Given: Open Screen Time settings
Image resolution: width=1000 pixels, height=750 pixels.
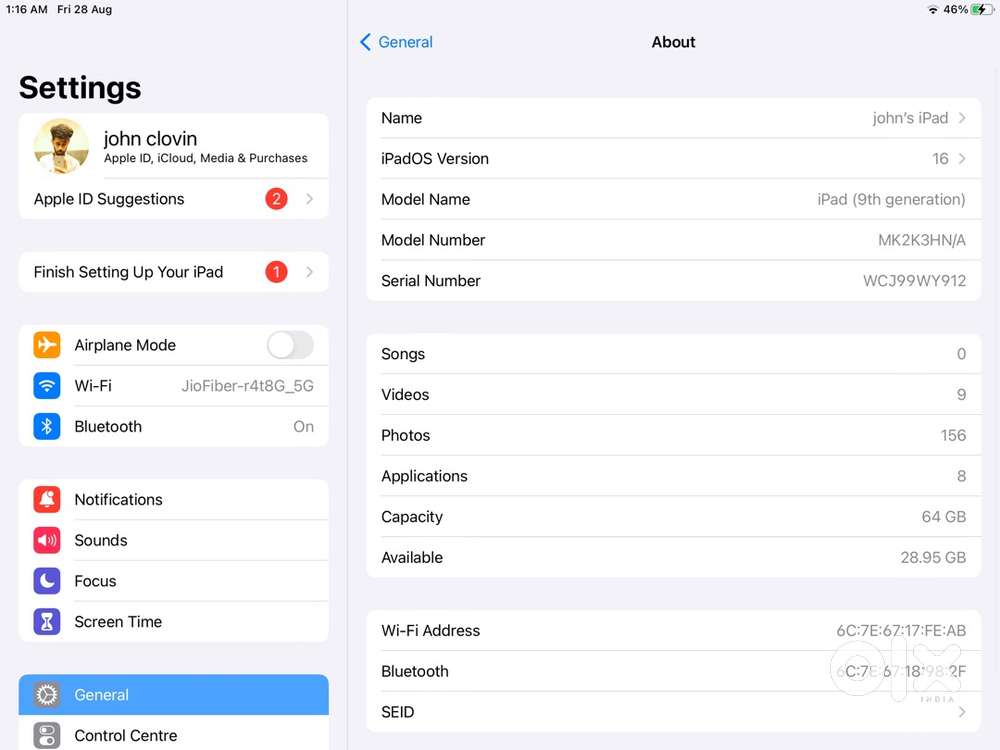Looking at the screenshot, I should (x=173, y=622).
